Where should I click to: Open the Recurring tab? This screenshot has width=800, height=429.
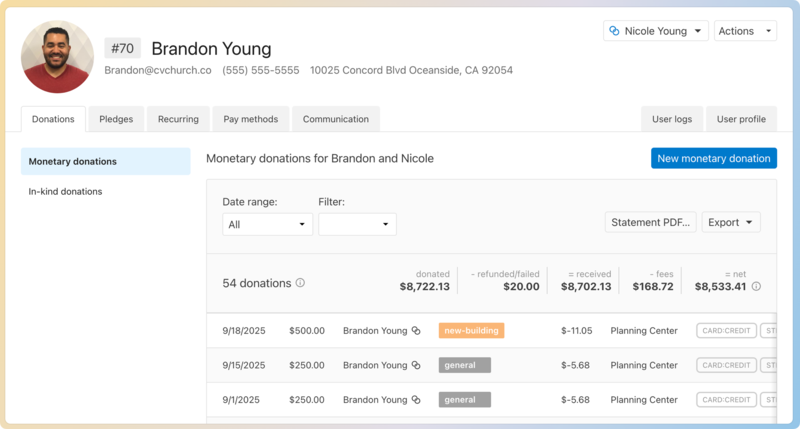tap(178, 119)
